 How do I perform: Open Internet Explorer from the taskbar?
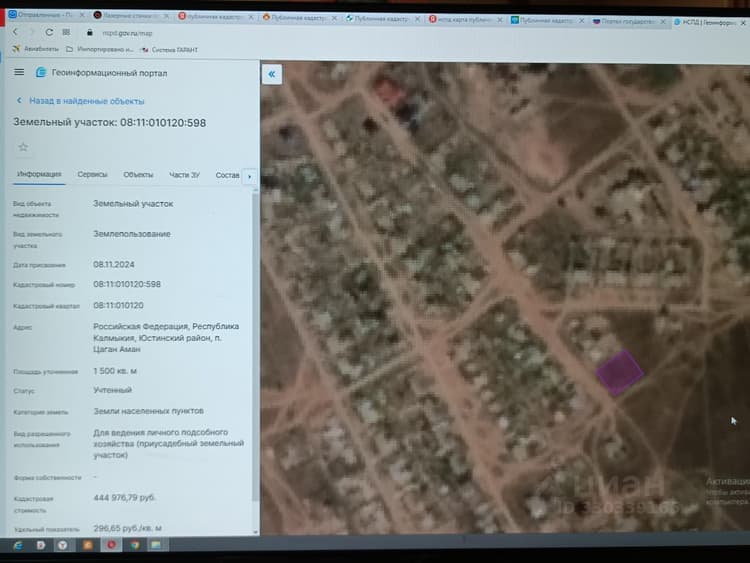click(18, 545)
